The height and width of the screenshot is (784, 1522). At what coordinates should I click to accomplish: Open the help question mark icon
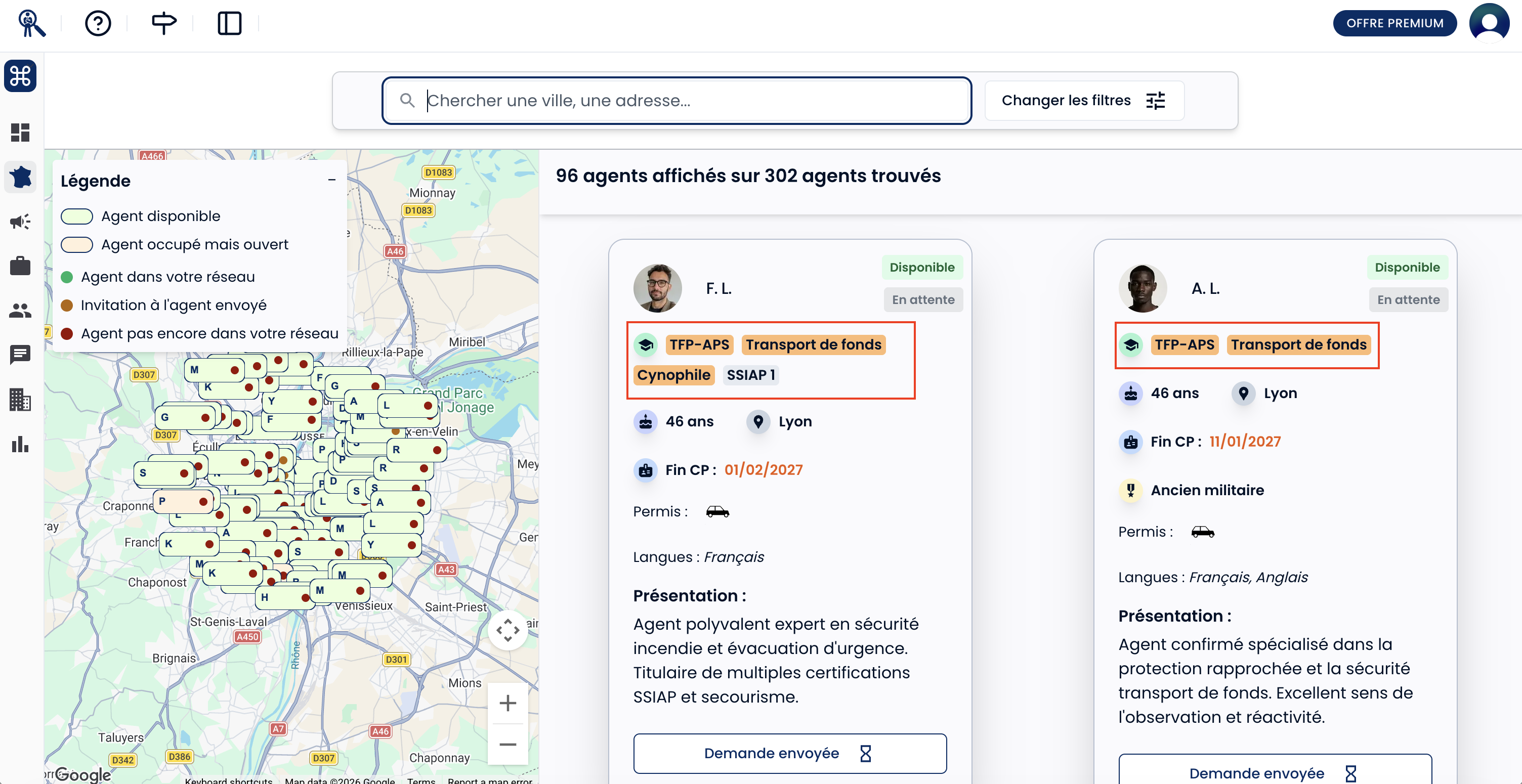click(x=98, y=24)
